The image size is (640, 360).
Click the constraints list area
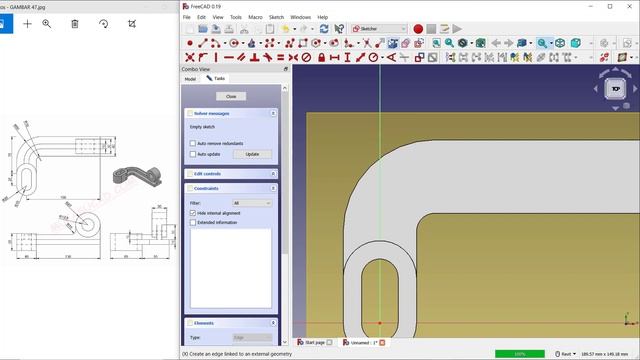pos(231,268)
